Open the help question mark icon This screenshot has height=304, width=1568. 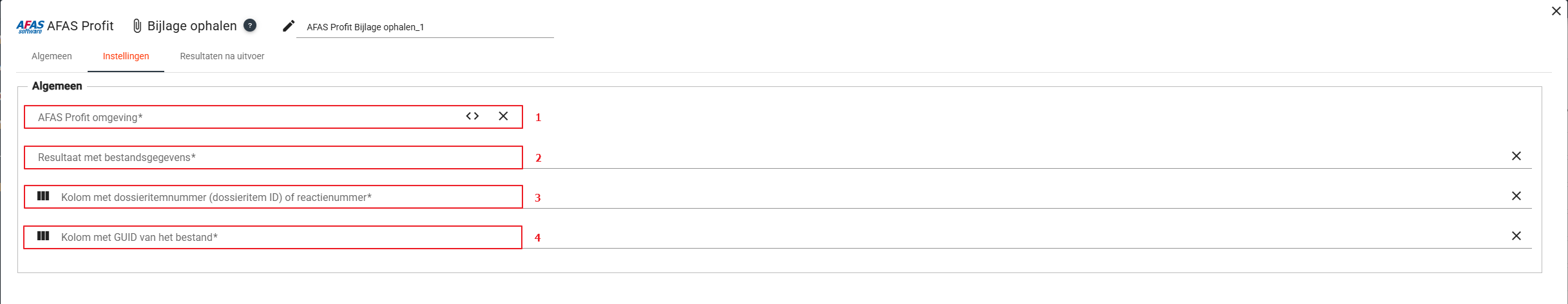pyautogui.click(x=250, y=25)
